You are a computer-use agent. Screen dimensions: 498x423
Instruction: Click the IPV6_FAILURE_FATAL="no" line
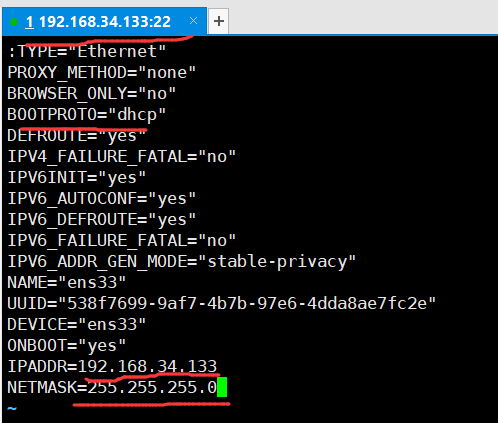tap(122, 240)
